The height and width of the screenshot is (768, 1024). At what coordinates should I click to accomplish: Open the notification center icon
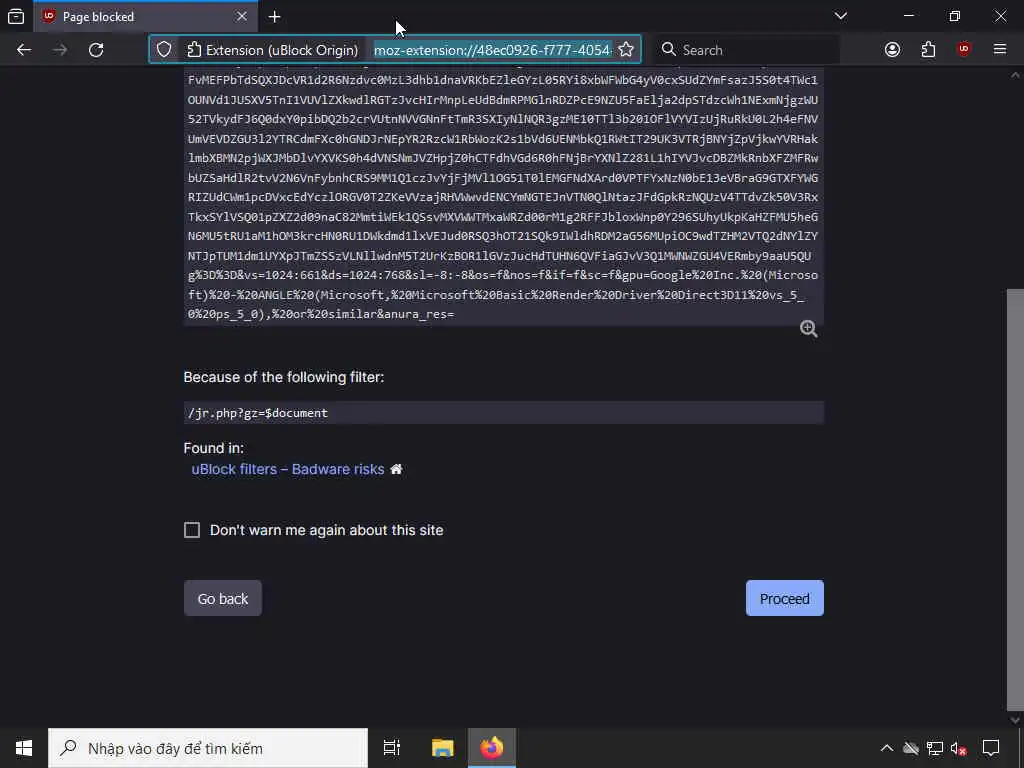pyautogui.click(x=991, y=748)
